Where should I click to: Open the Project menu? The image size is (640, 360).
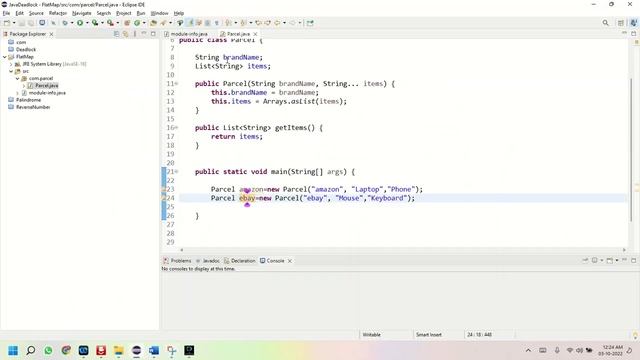click(124, 13)
